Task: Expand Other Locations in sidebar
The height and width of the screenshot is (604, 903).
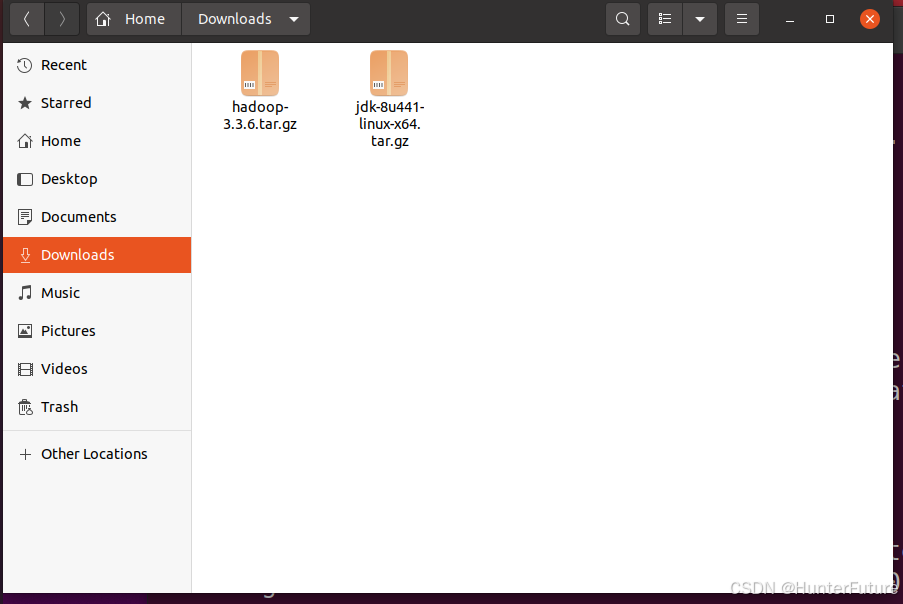Action: pyautogui.click(x=97, y=454)
